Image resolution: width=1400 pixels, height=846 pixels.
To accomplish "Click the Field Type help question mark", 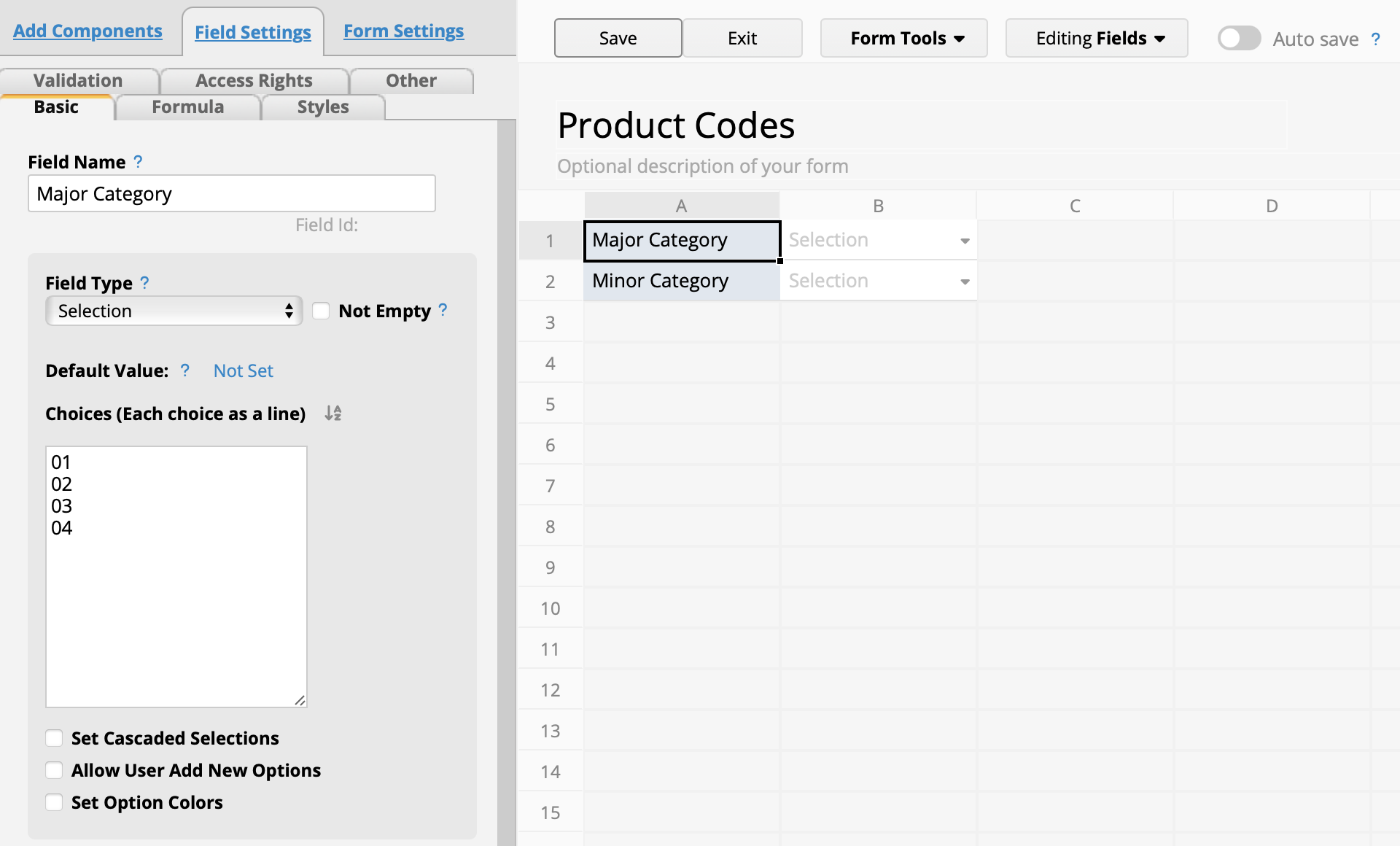I will (144, 283).
